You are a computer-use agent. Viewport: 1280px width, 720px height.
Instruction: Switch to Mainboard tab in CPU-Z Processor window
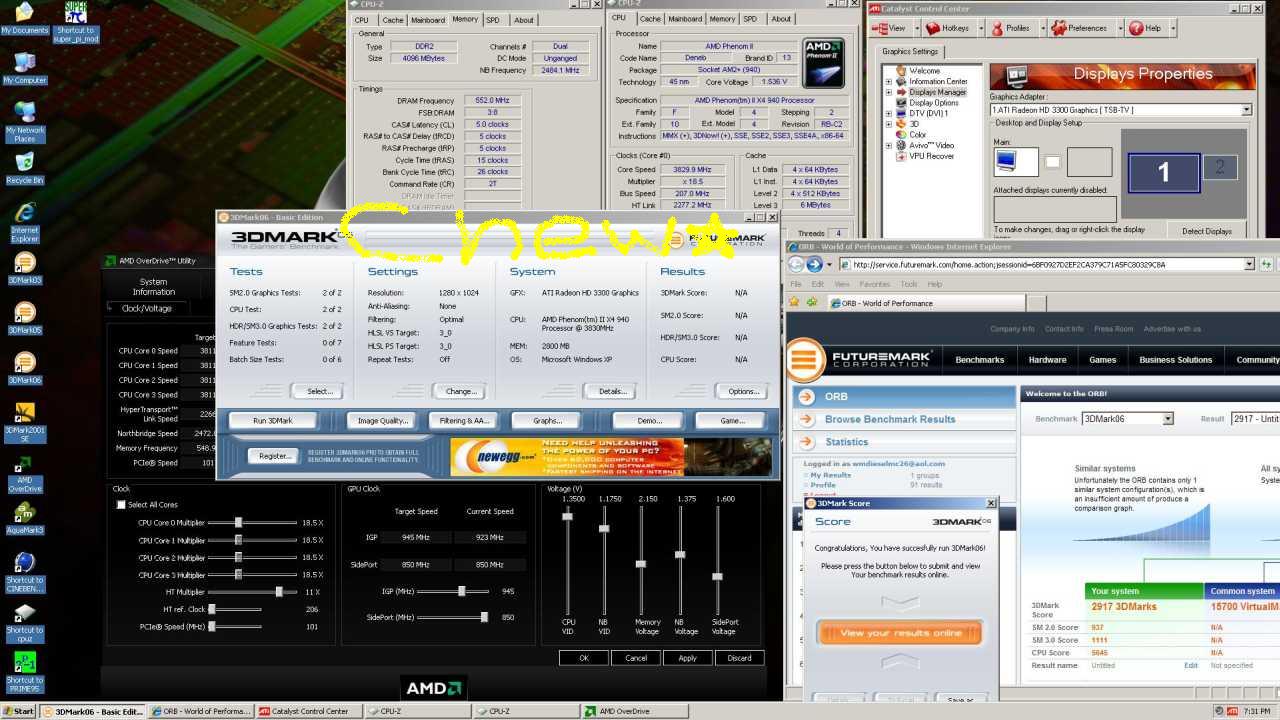685,19
